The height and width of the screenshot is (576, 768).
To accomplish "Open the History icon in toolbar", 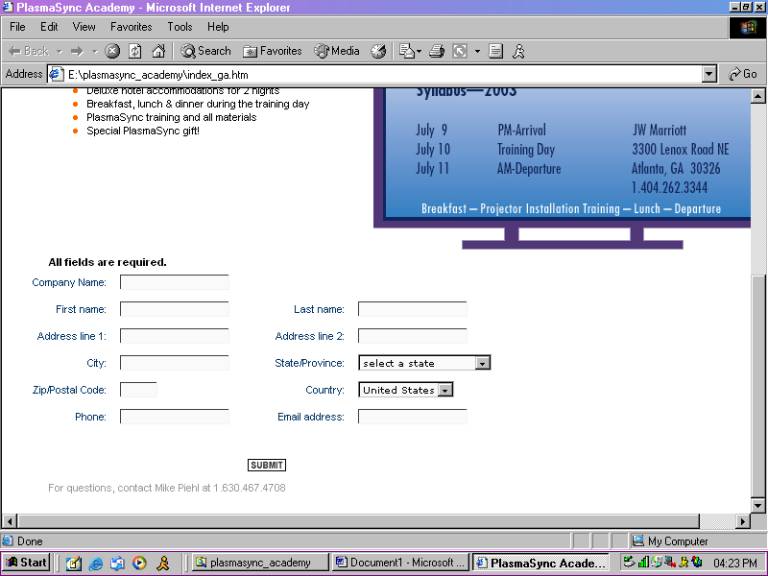I will 378,51.
